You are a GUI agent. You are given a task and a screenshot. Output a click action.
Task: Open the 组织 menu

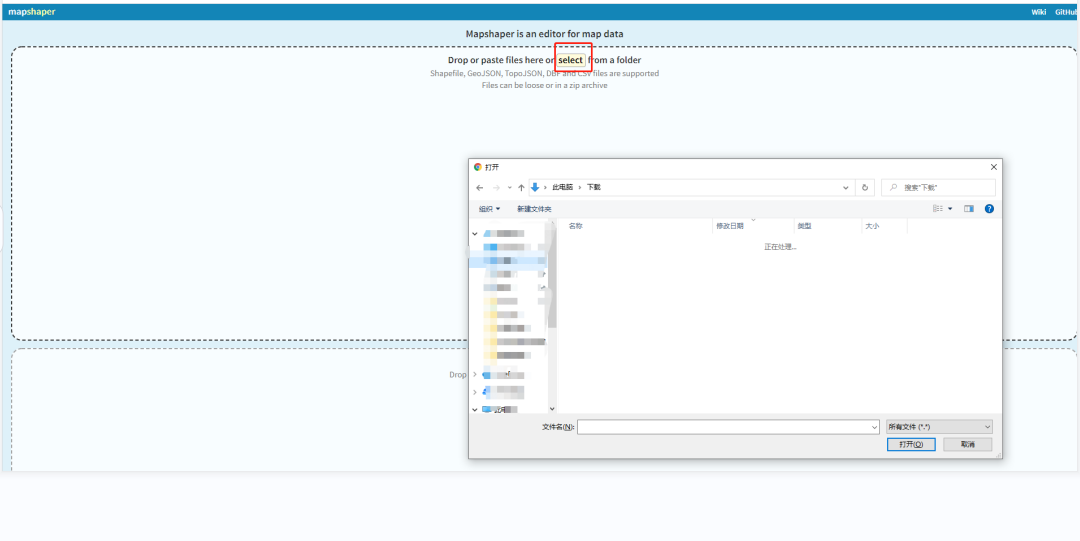(489, 209)
